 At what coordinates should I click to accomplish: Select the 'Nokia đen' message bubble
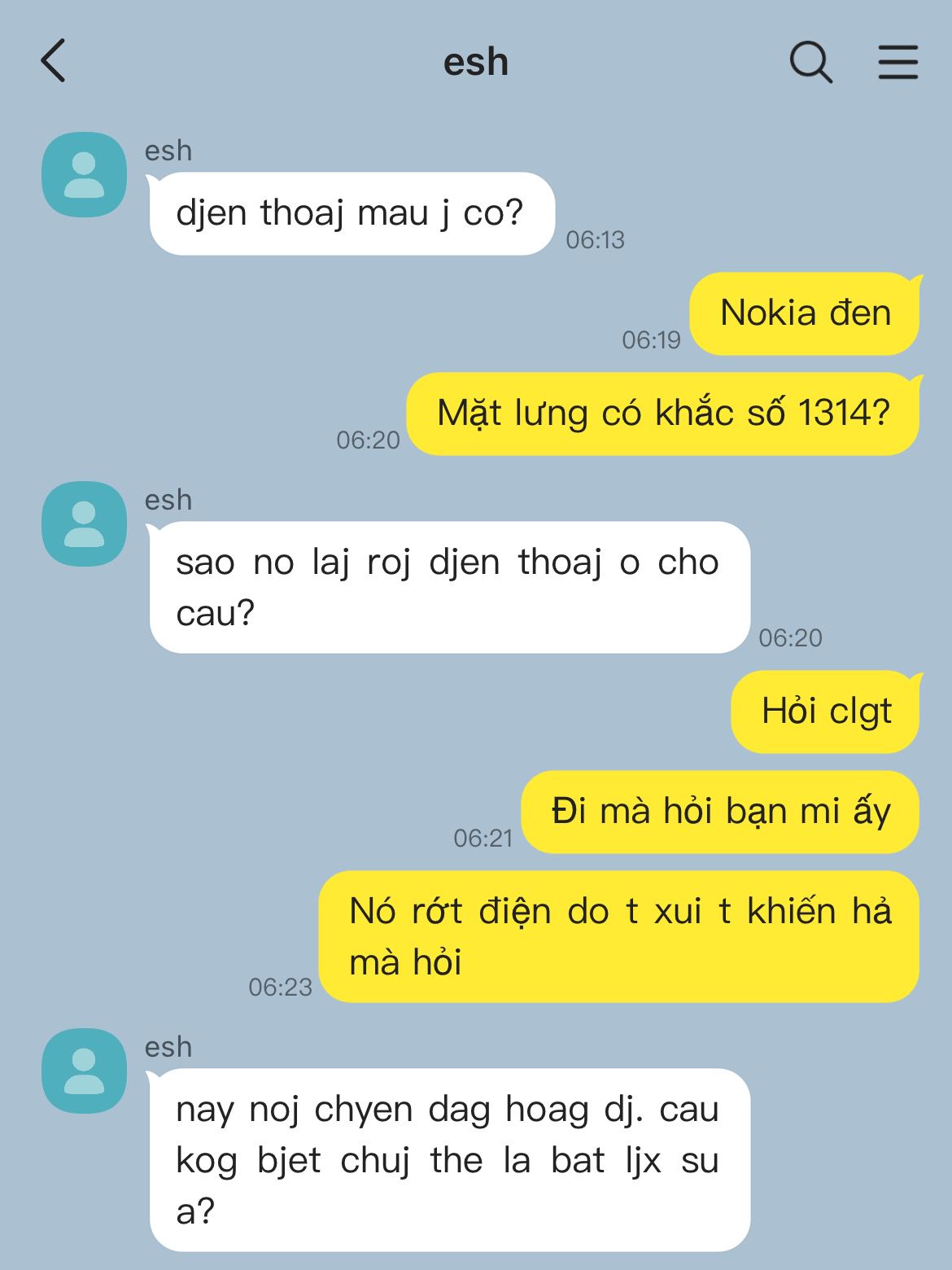coord(805,313)
